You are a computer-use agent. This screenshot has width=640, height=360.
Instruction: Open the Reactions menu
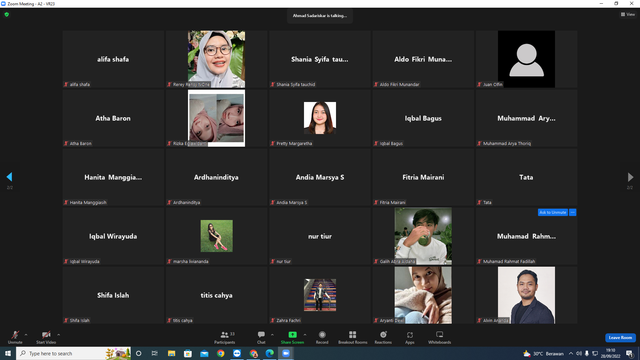pyautogui.click(x=383, y=337)
